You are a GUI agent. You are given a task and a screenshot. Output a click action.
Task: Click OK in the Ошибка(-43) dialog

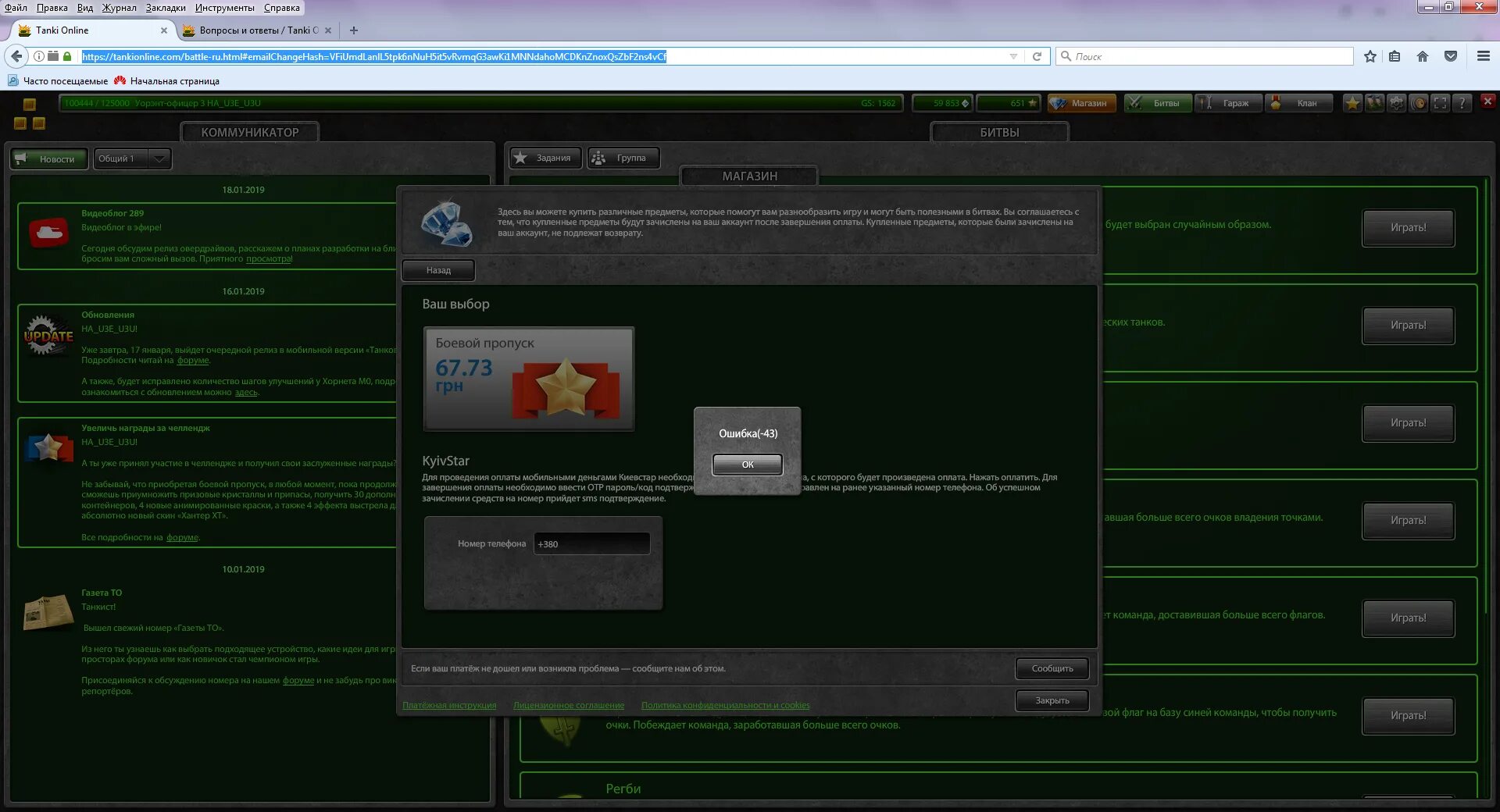pyautogui.click(x=747, y=465)
